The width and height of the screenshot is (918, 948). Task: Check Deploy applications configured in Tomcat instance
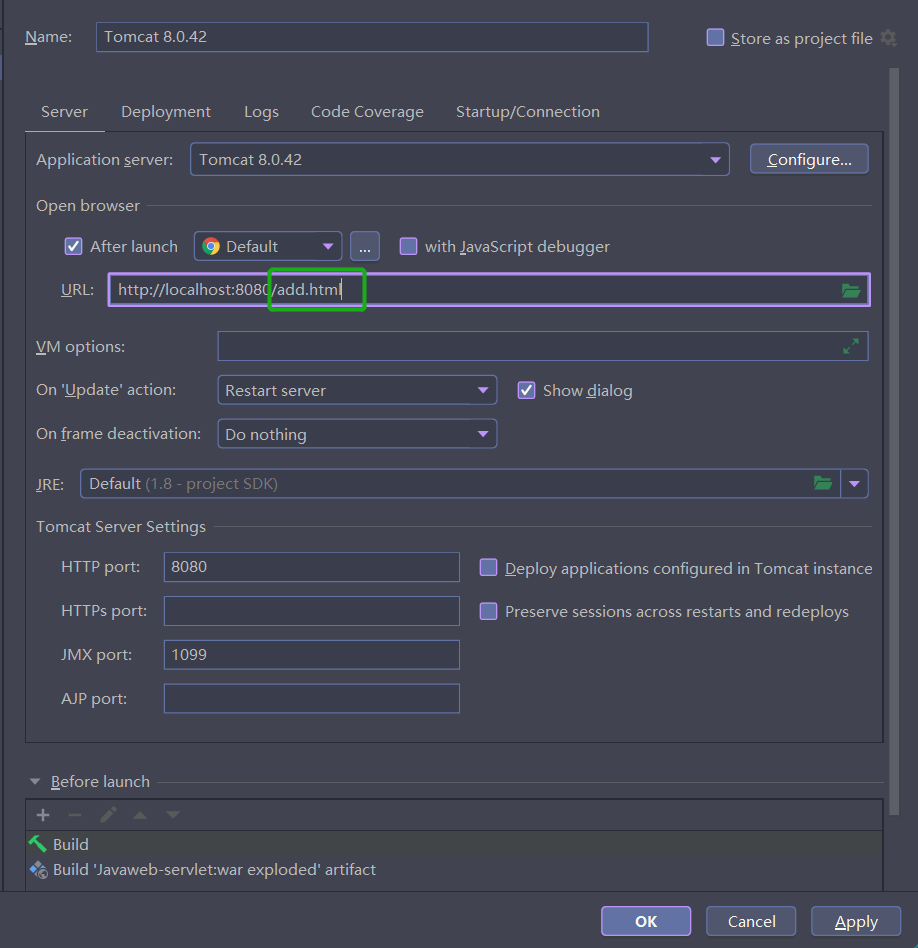[x=488, y=568]
